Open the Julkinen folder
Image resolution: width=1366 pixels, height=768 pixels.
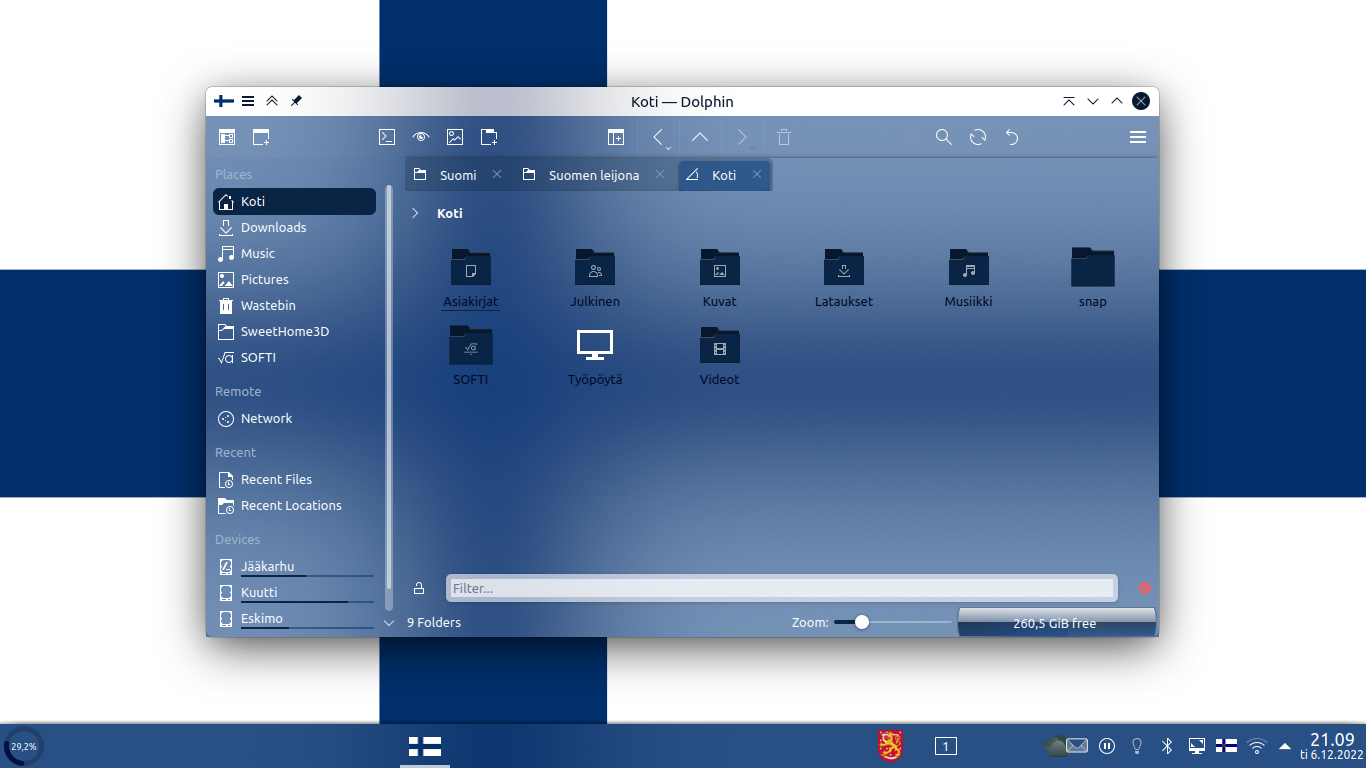click(595, 278)
